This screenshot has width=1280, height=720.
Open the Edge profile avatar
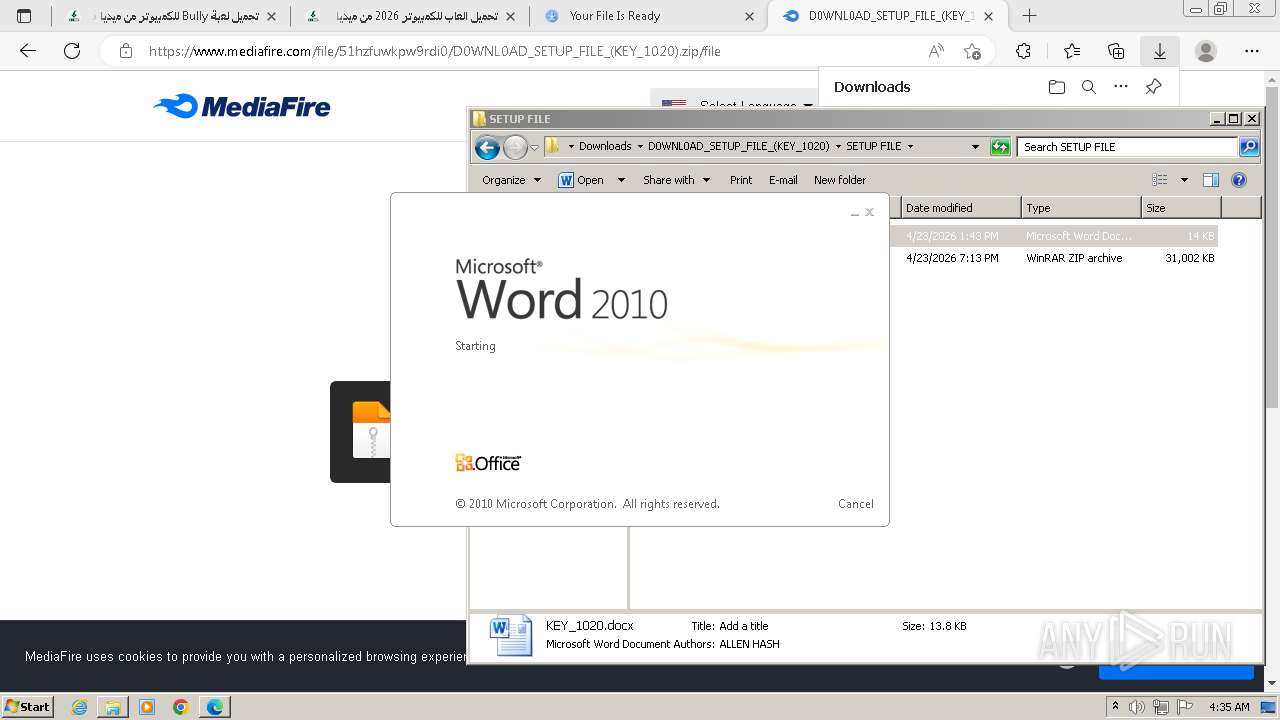point(1206,51)
